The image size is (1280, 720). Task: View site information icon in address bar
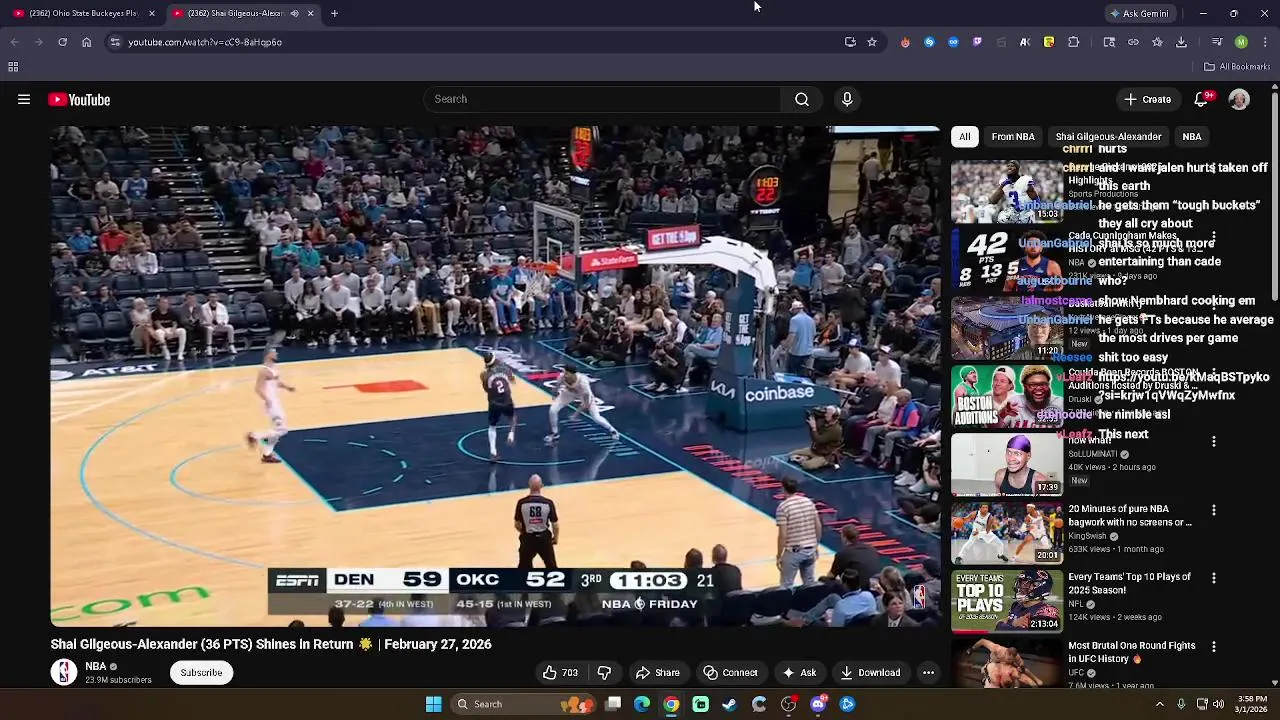click(x=115, y=42)
